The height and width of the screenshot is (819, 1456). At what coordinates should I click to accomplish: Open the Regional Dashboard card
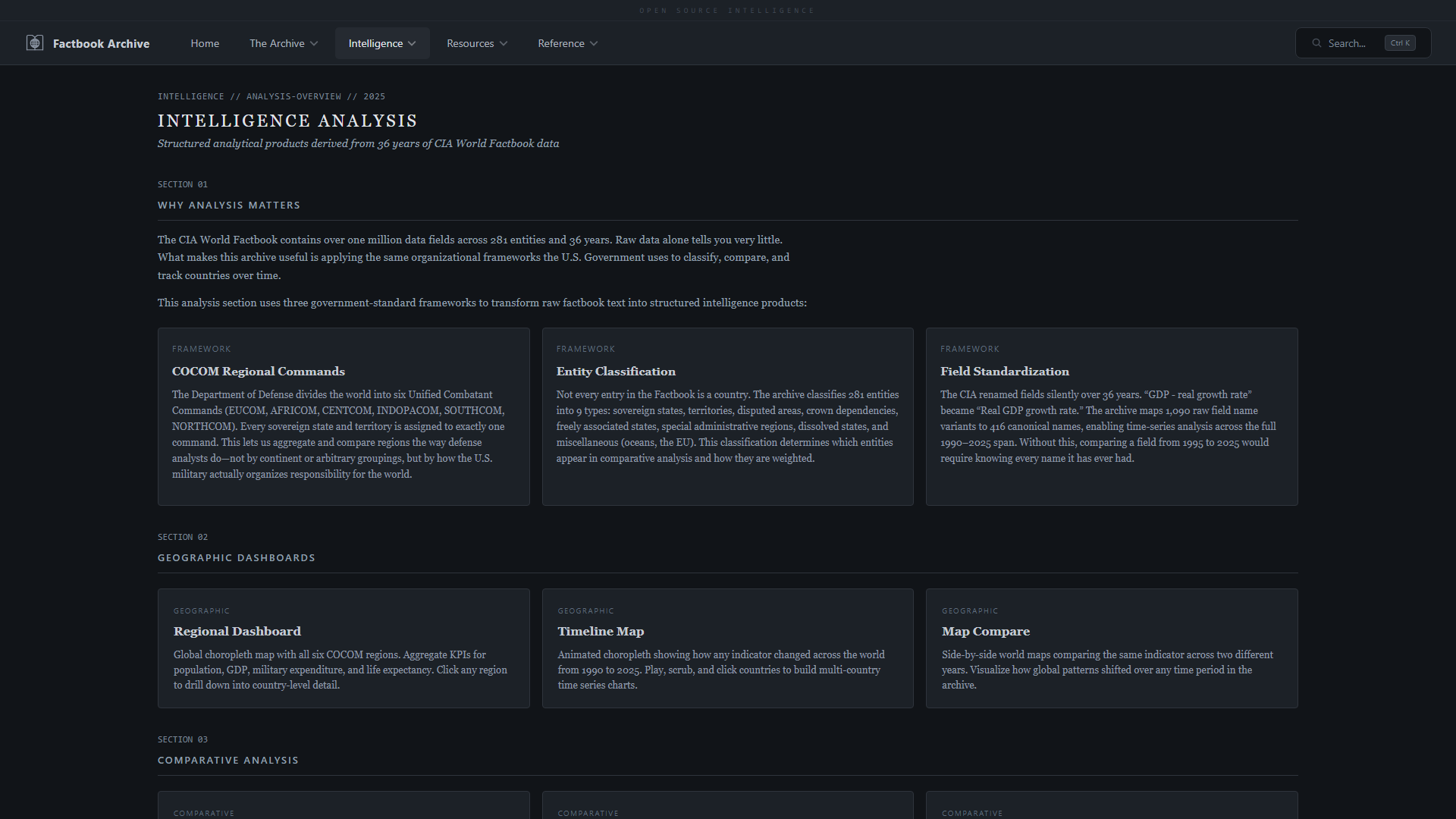click(344, 648)
